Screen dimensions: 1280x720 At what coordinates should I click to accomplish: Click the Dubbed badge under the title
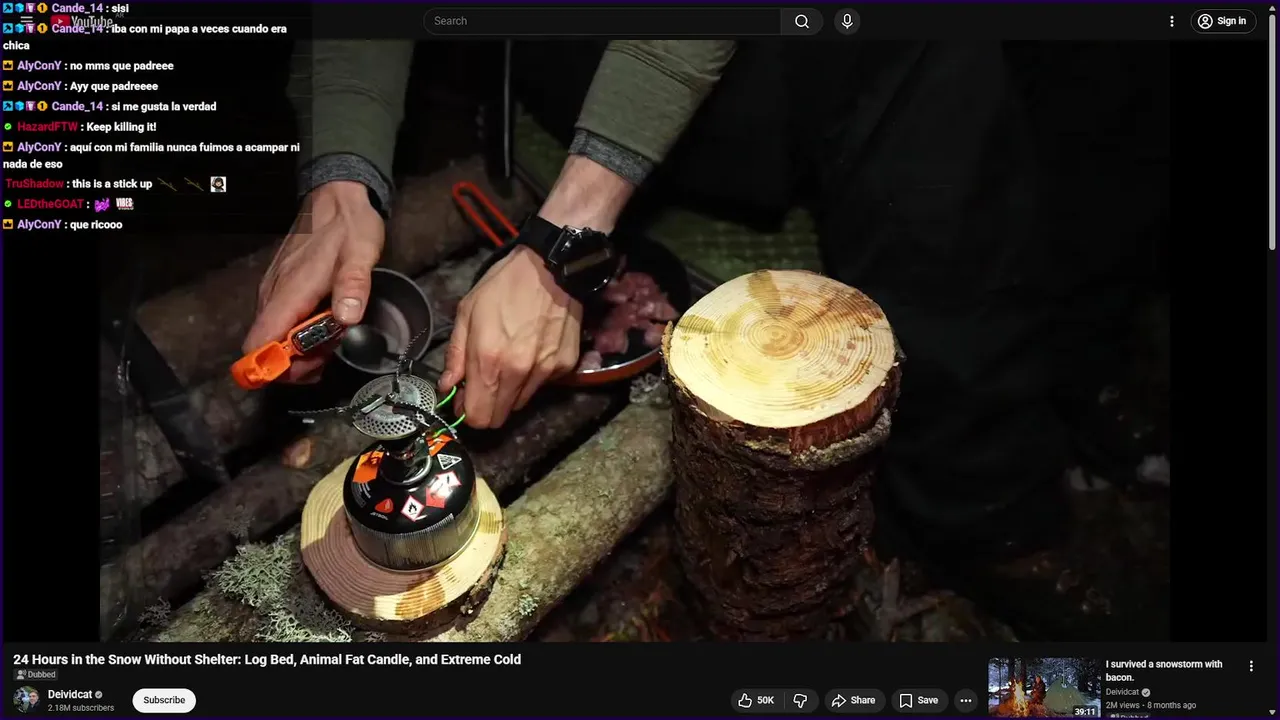[x=35, y=675]
